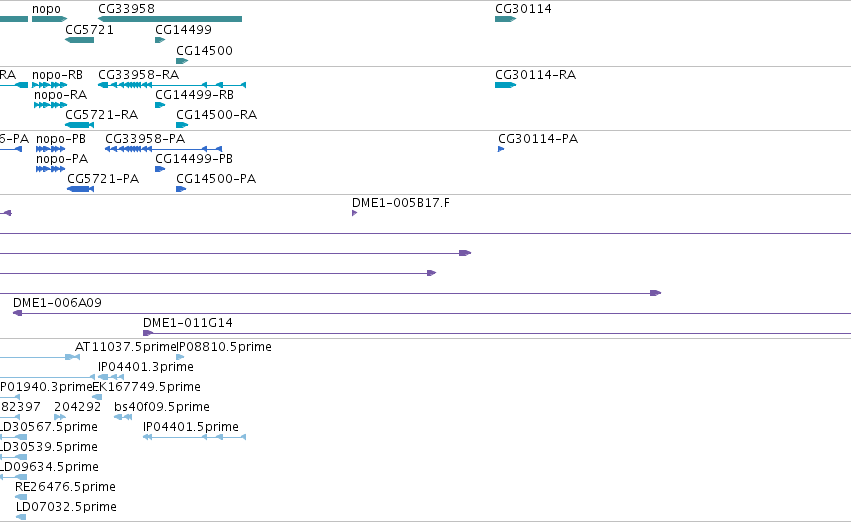Open the CG33958-PA protein label
This screenshot has height=522, width=851.
[x=145, y=138]
